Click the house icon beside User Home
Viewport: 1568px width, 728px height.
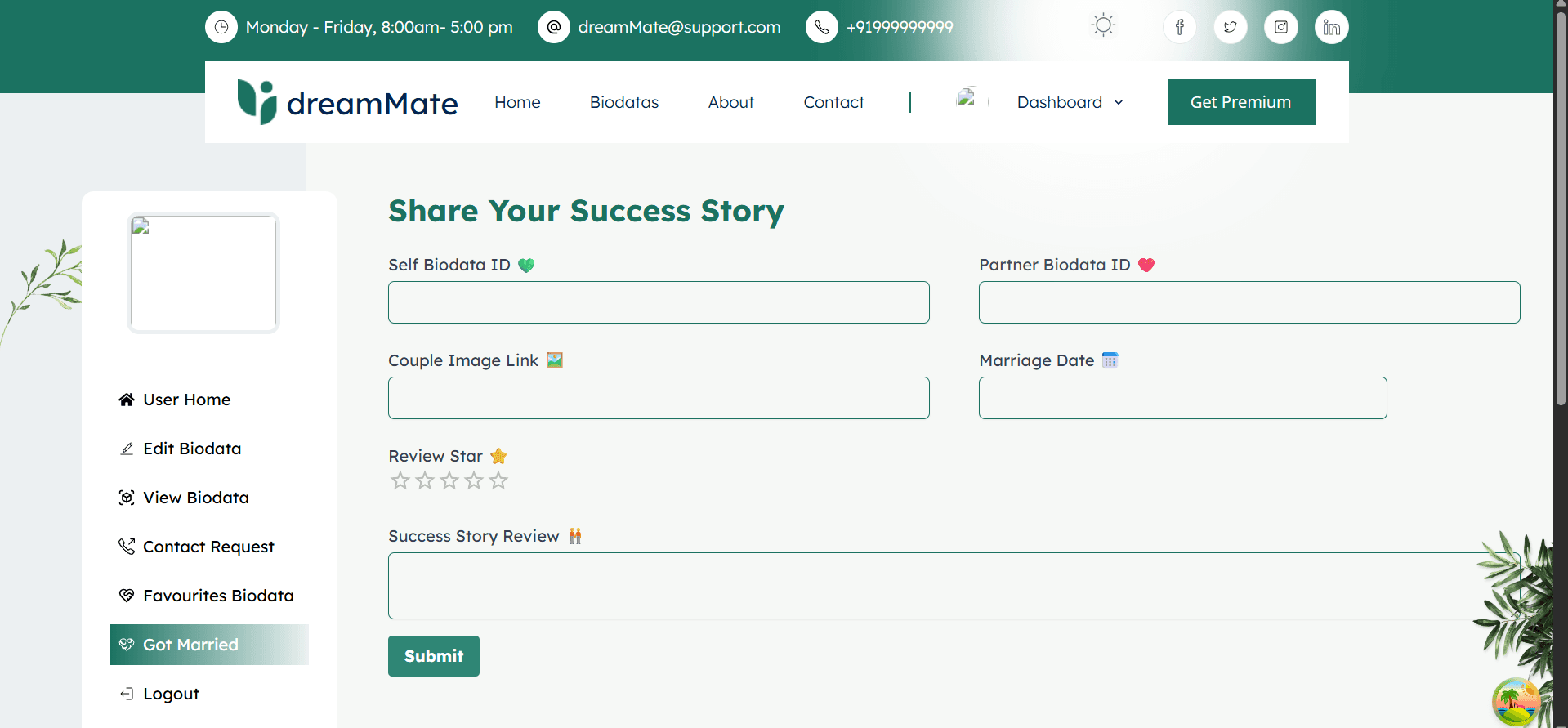pyautogui.click(x=127, y=400)
